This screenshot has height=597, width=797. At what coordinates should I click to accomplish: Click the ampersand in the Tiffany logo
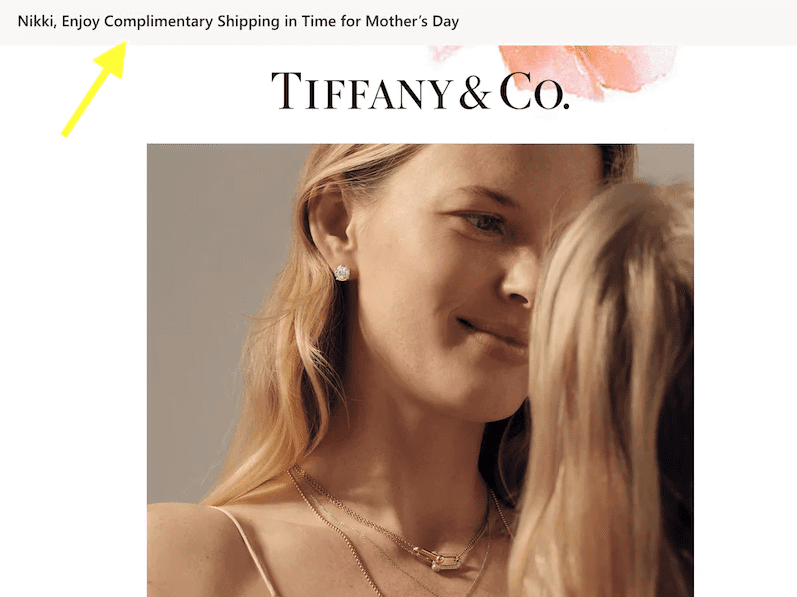point(475,92)
